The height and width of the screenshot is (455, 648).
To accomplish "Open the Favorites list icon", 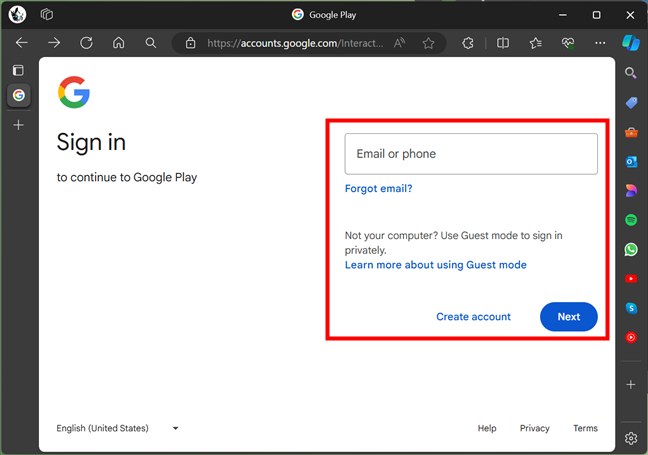I will coord(536,43).
